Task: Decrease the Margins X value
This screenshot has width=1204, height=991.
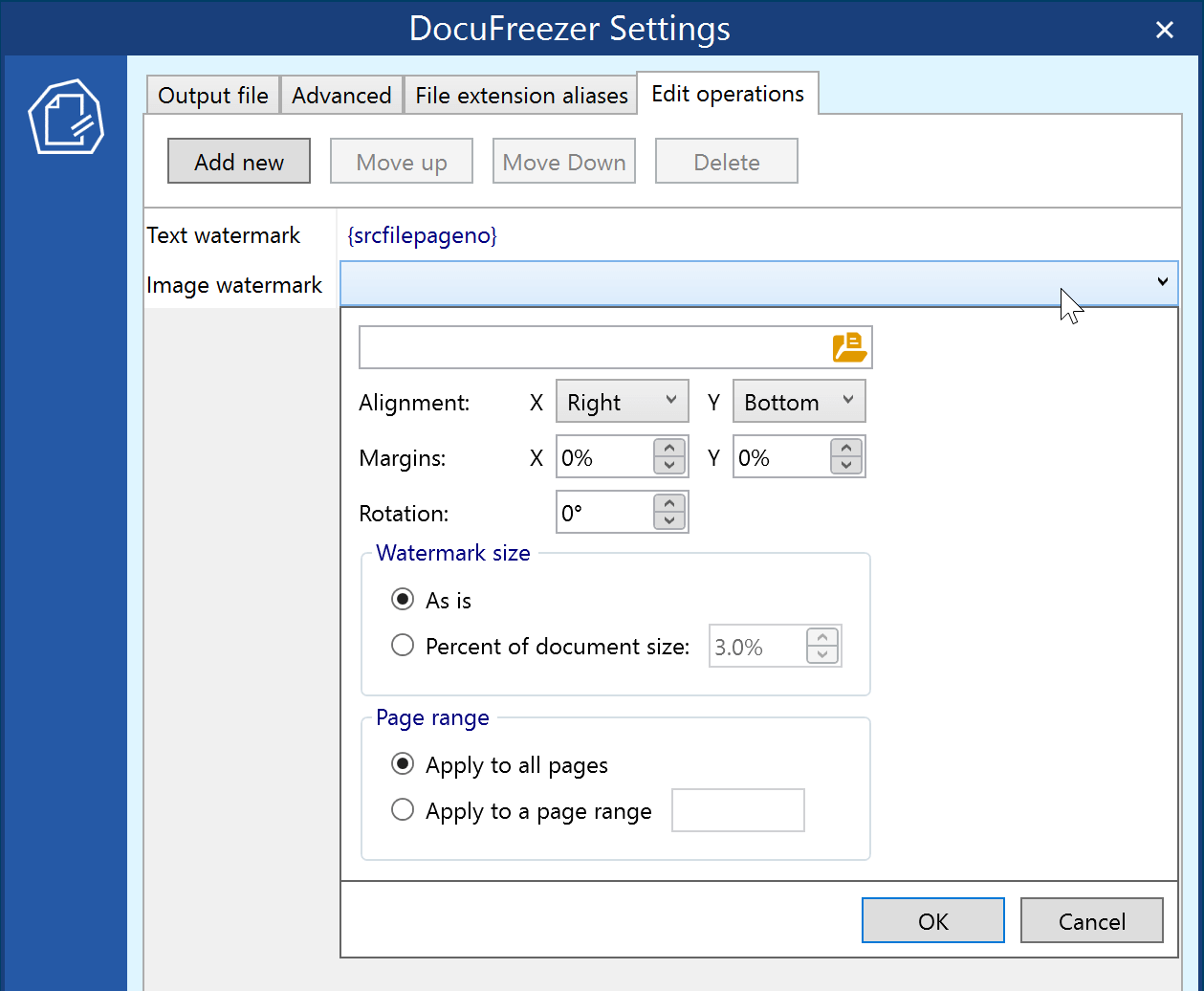Action: point(669,466)
